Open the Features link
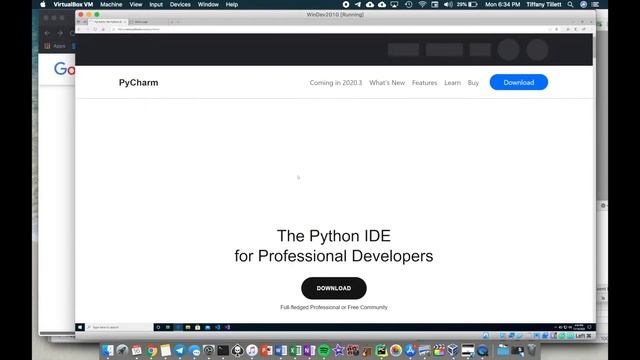The height and width of the screenshot is (360, 640). click(424, 83)
